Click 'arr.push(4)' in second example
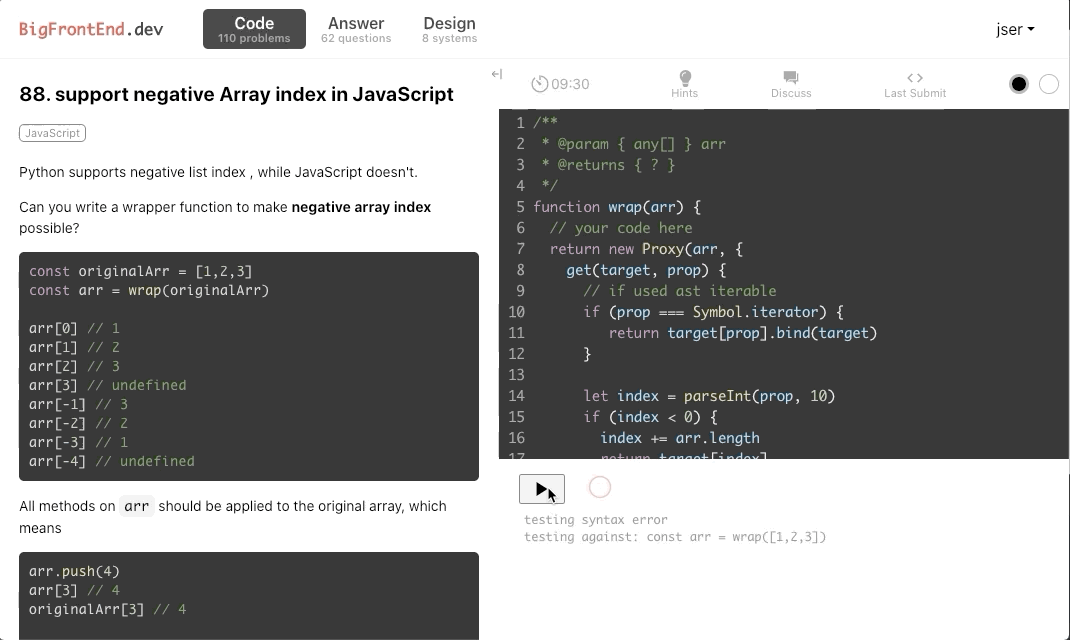This screenshot has width=1070, height=640. 74,571
